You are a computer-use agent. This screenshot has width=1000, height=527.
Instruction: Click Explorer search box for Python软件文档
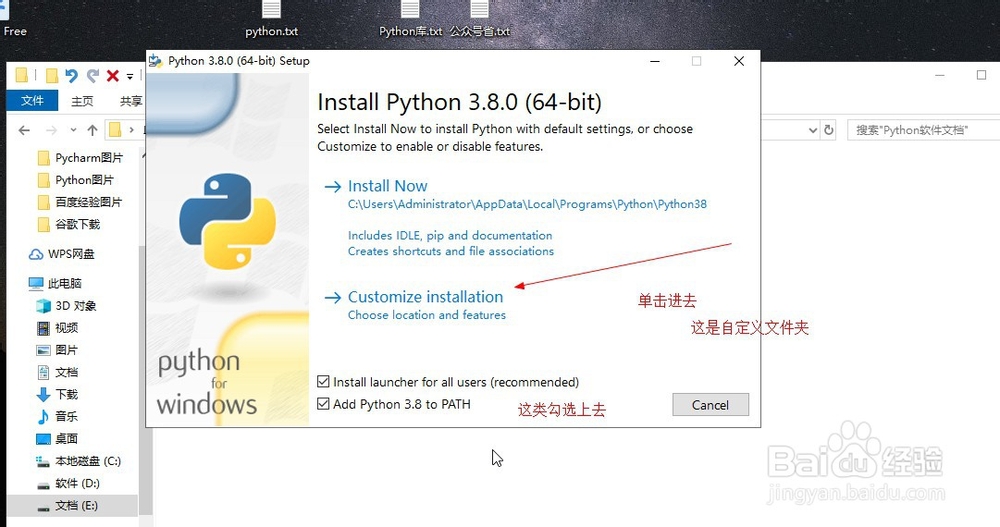pos(923,130)
